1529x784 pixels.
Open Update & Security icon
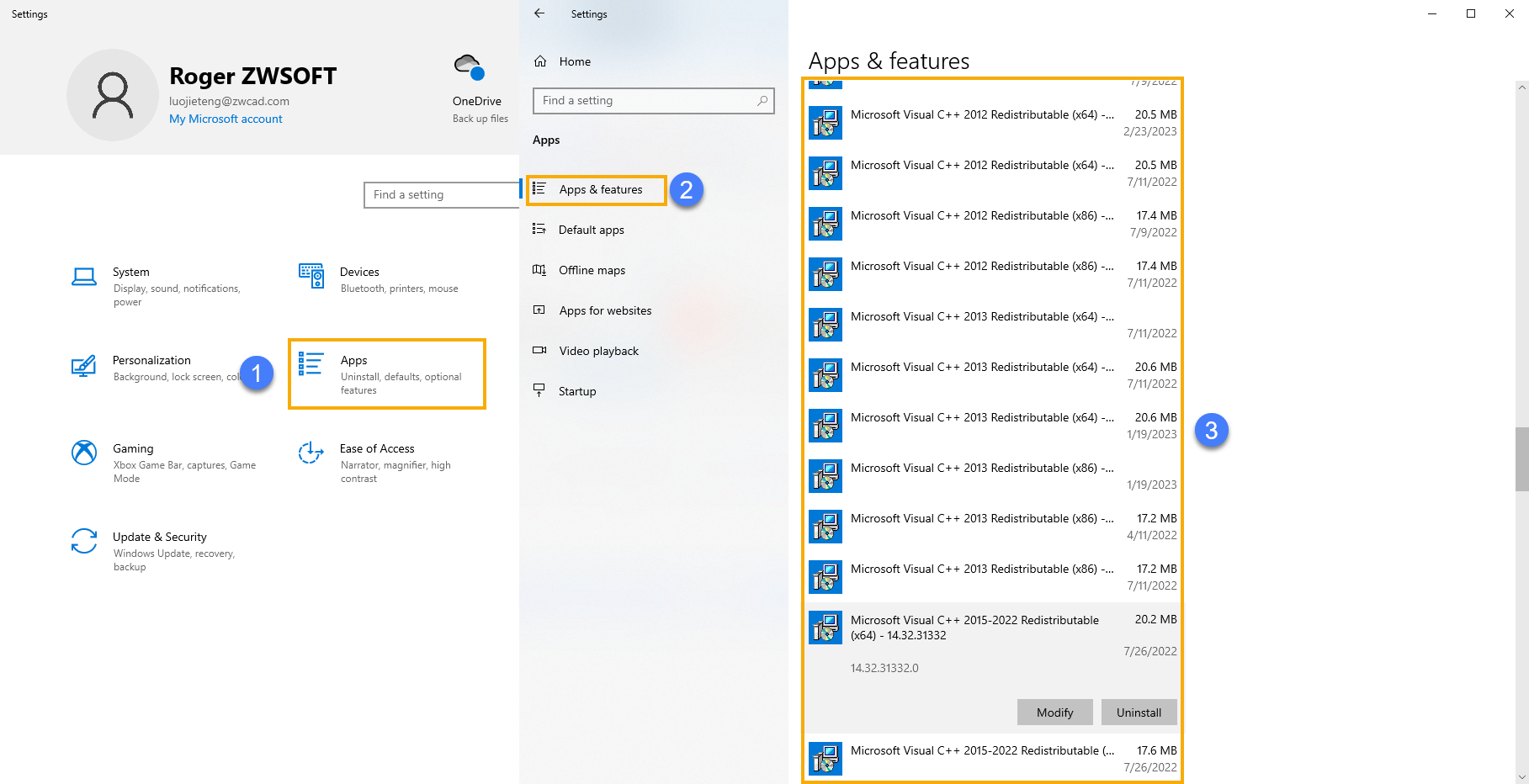(83, 541)
